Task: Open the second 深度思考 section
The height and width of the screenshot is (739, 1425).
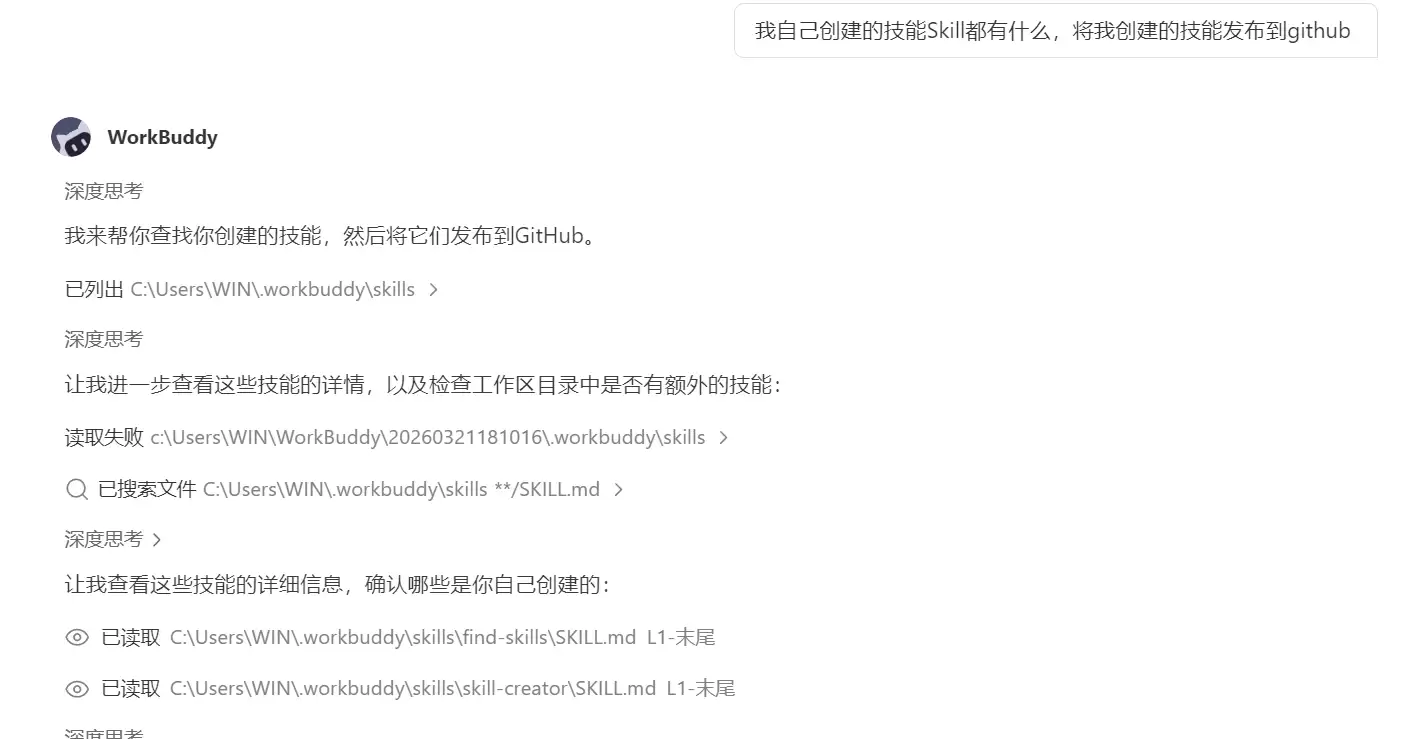Action: pyautogui.click(x=104, y=339)
